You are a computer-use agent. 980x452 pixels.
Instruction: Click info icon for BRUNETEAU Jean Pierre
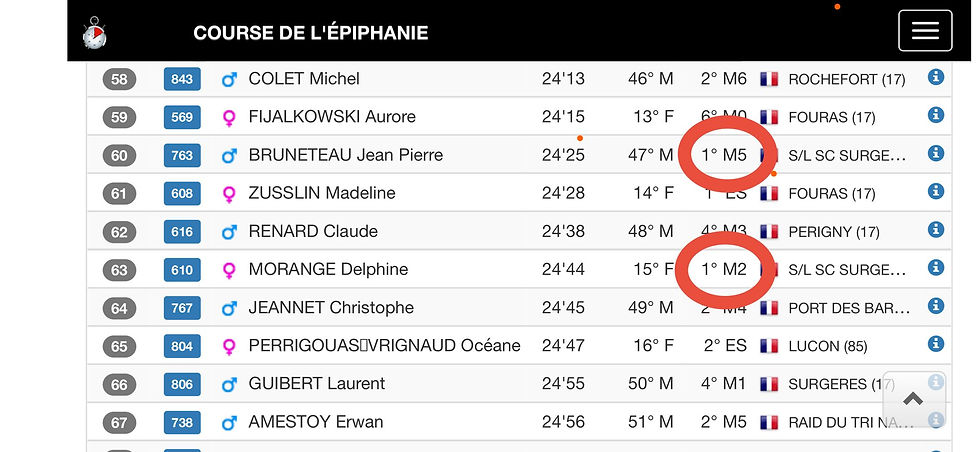point(936,153)
